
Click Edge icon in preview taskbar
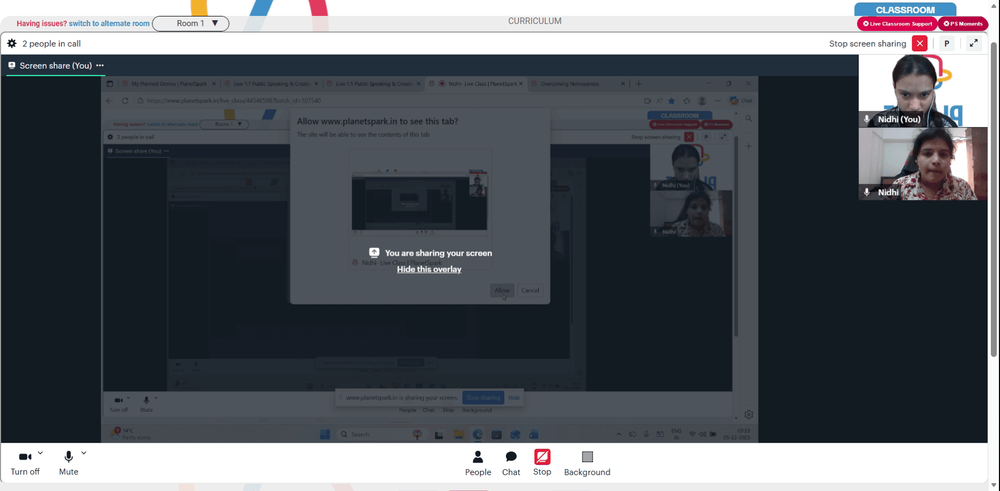click(x=477, y=434)
